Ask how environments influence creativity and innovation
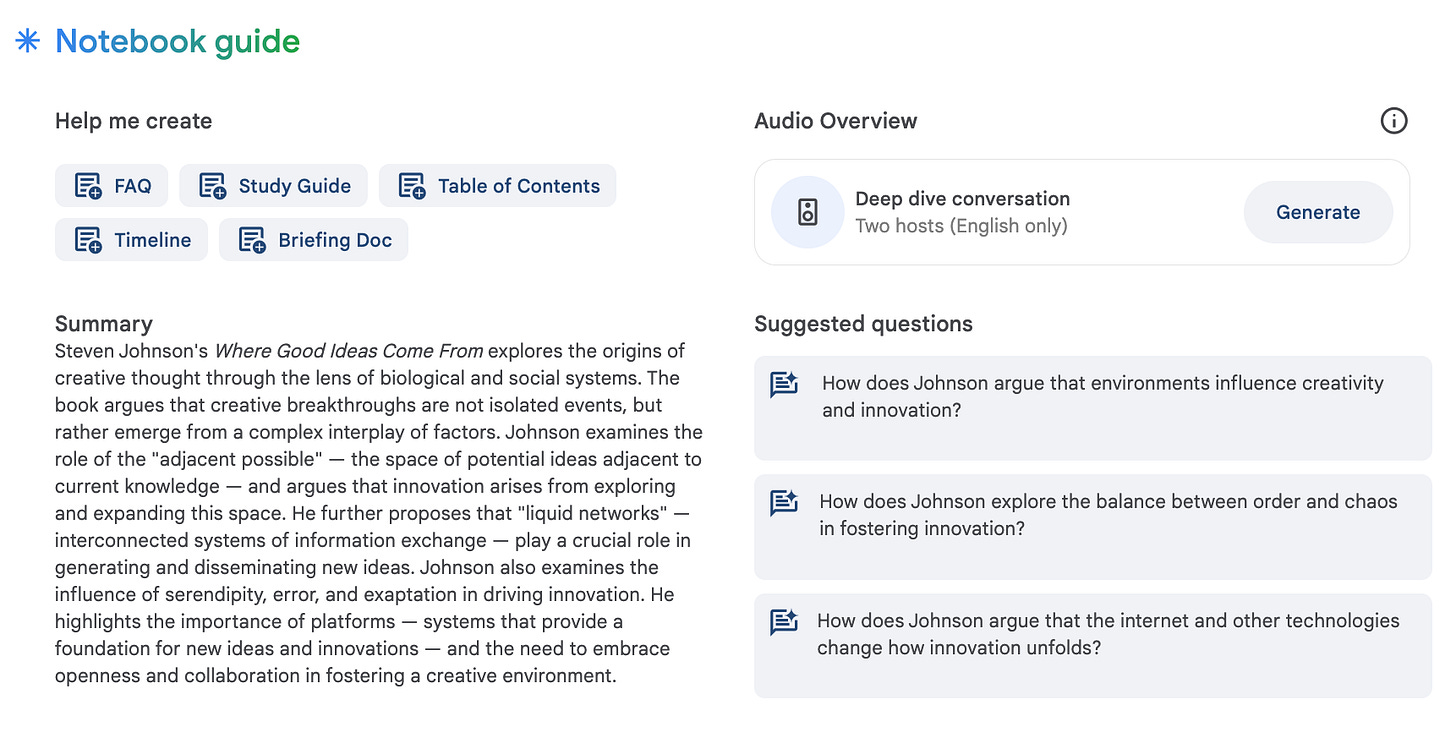 [1093, 408]
